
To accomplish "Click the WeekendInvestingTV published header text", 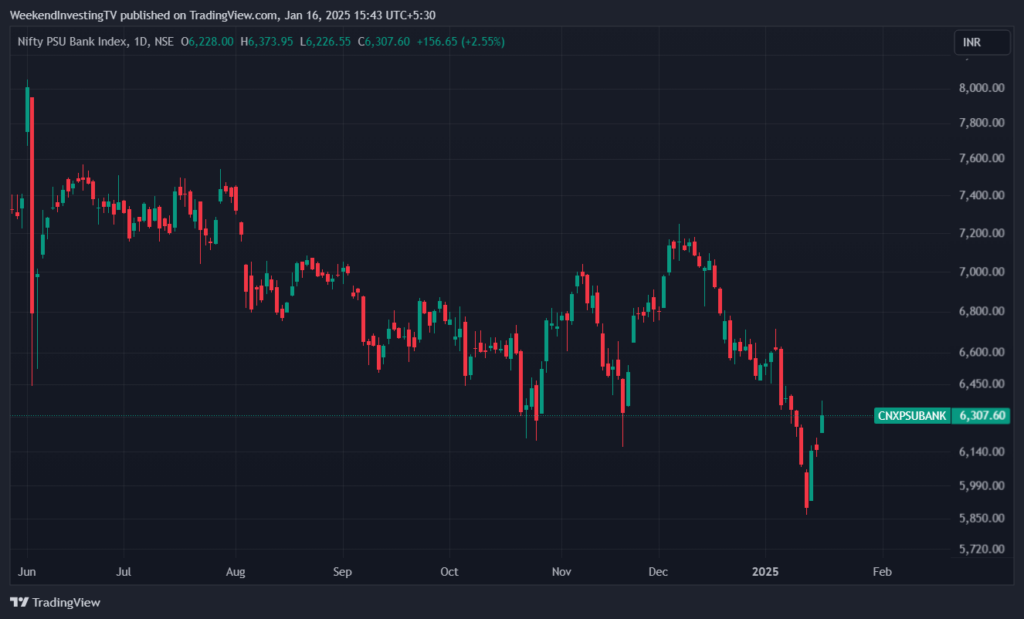I will pyautogui.click(x=222, y=15).
